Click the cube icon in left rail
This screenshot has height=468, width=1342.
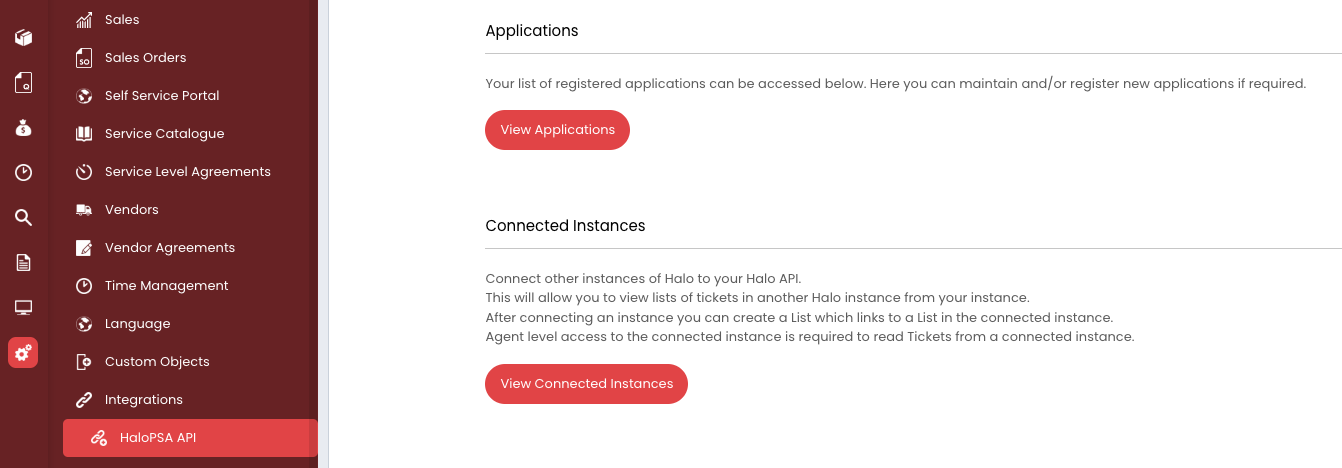click(23, 38)
